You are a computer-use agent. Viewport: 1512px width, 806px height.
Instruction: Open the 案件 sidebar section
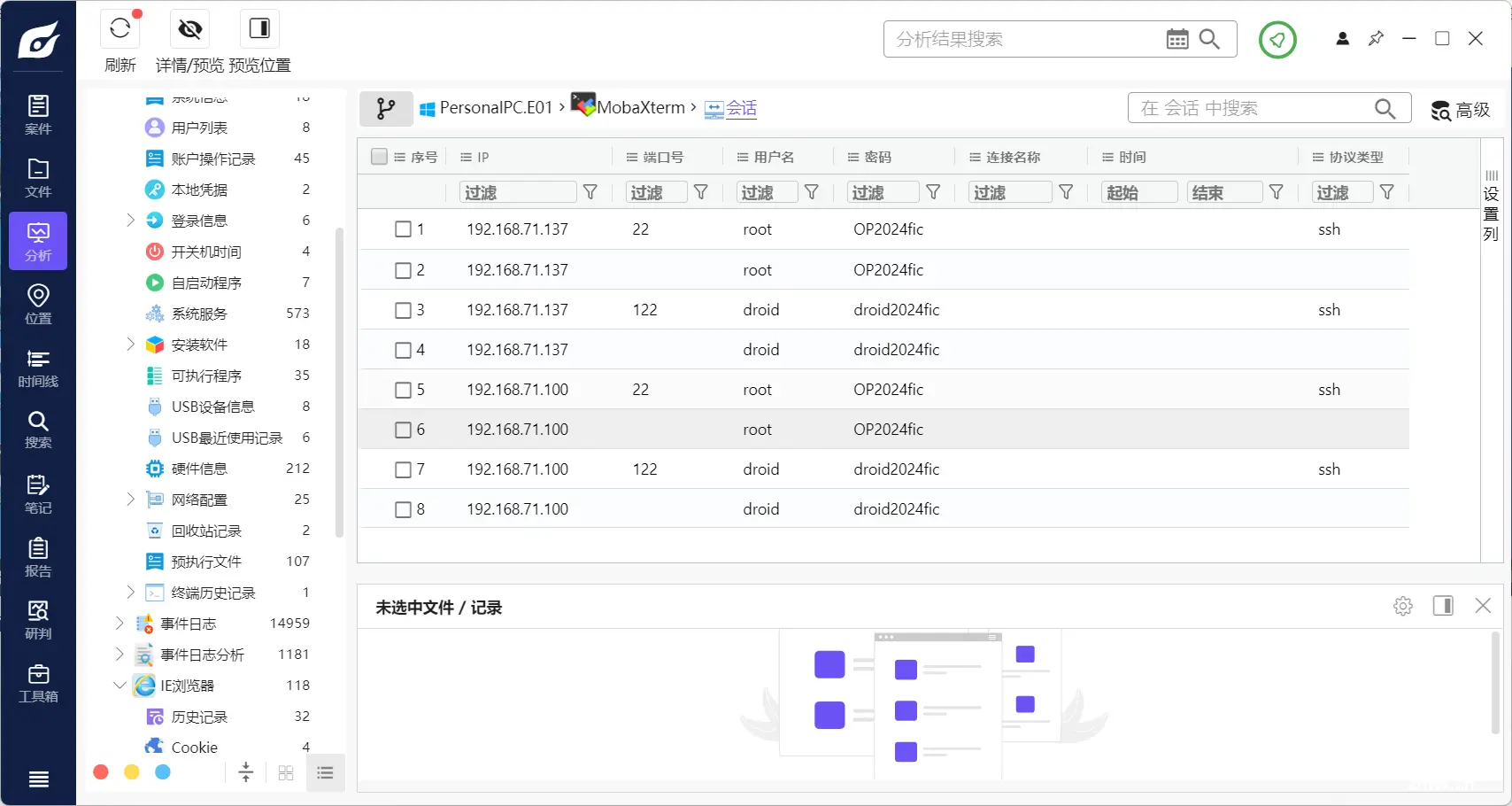[x=38, y=114]
